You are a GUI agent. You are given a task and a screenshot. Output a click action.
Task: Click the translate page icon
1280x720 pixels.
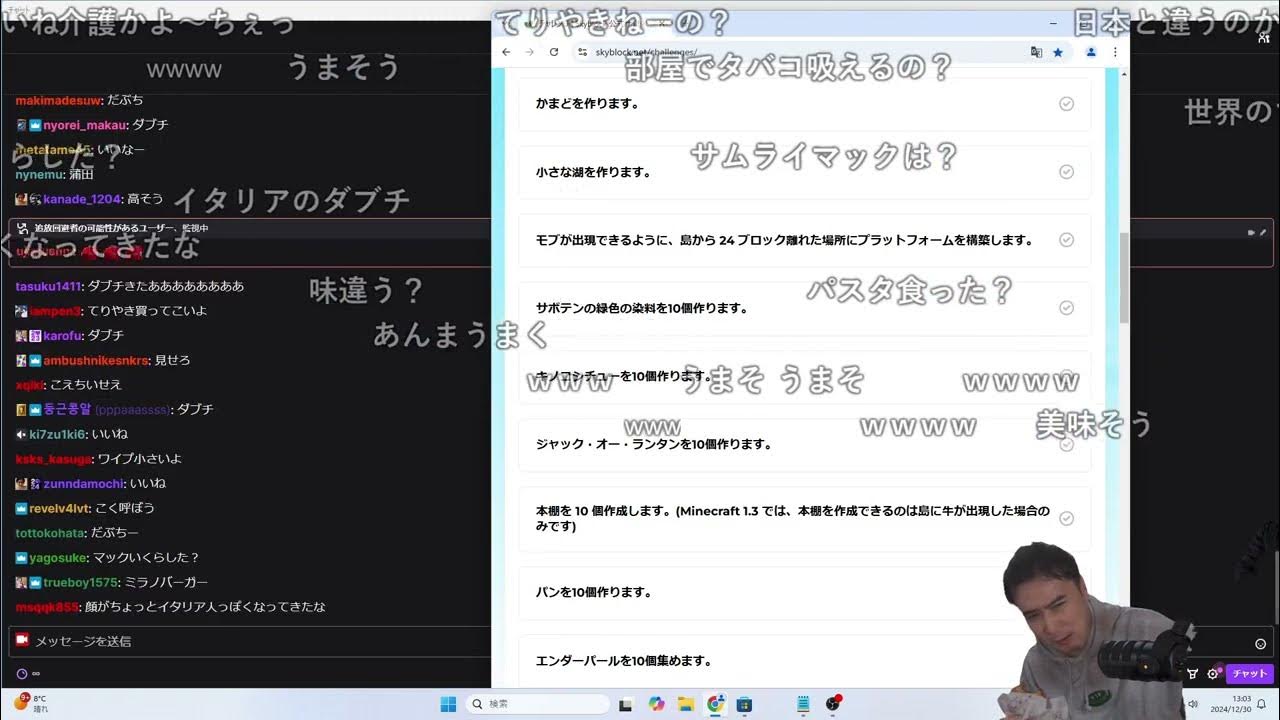[x=1036, y=52]
